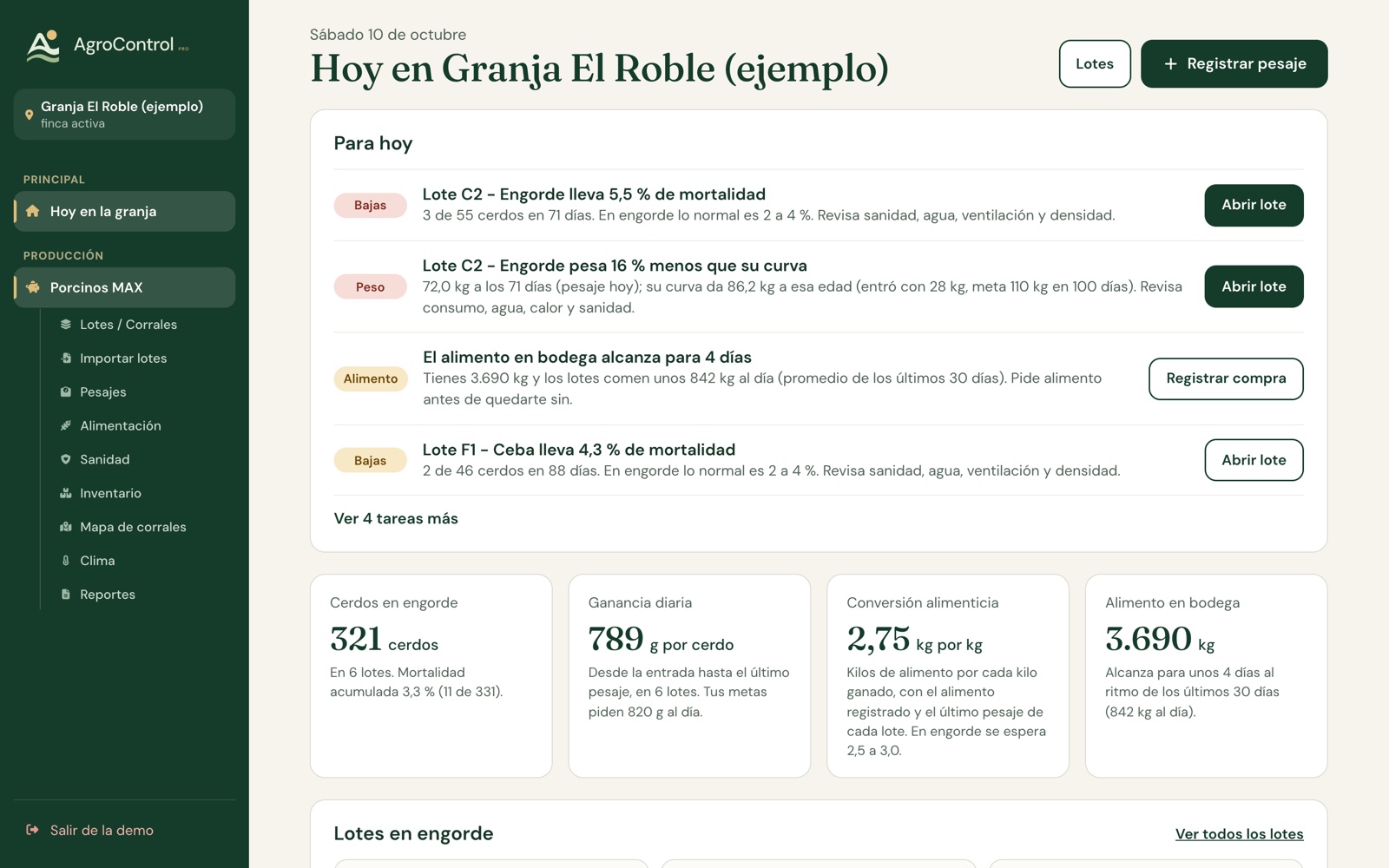
Task: Open lote from the C2 peso alert
Action: (x=1254, y=286)
